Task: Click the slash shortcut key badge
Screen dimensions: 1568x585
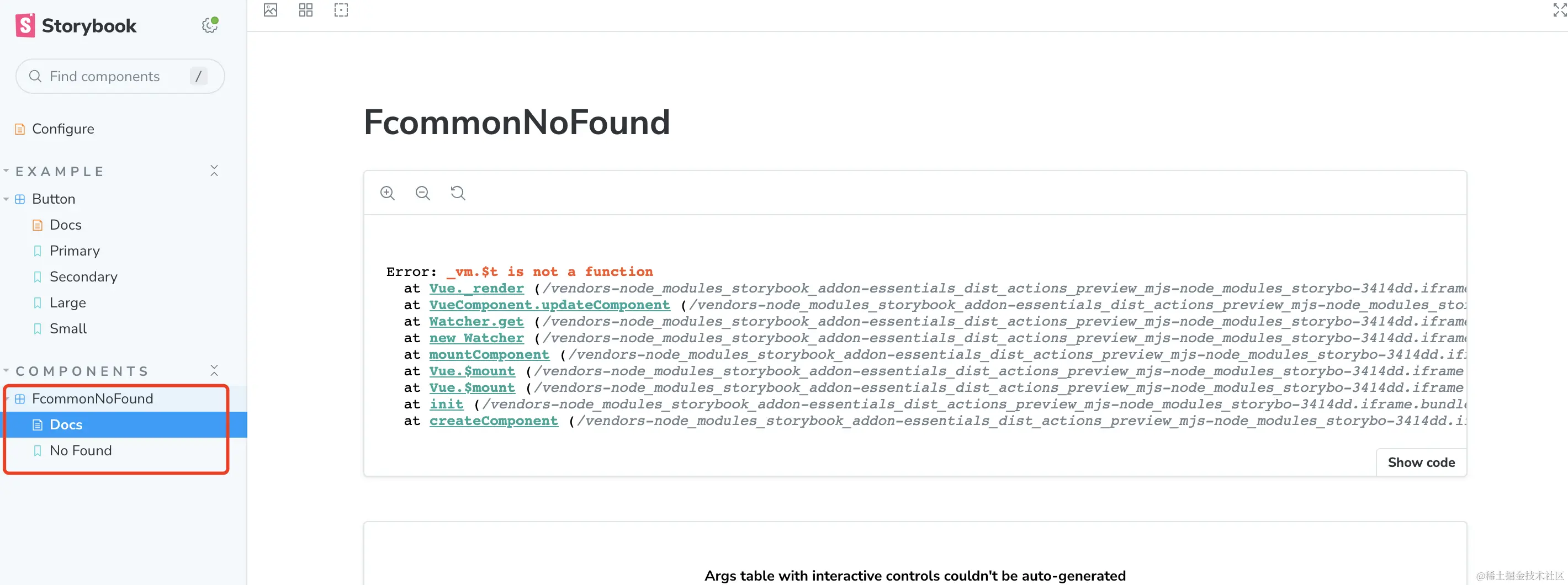Action: pyautogui.click(x=198, y=76)
